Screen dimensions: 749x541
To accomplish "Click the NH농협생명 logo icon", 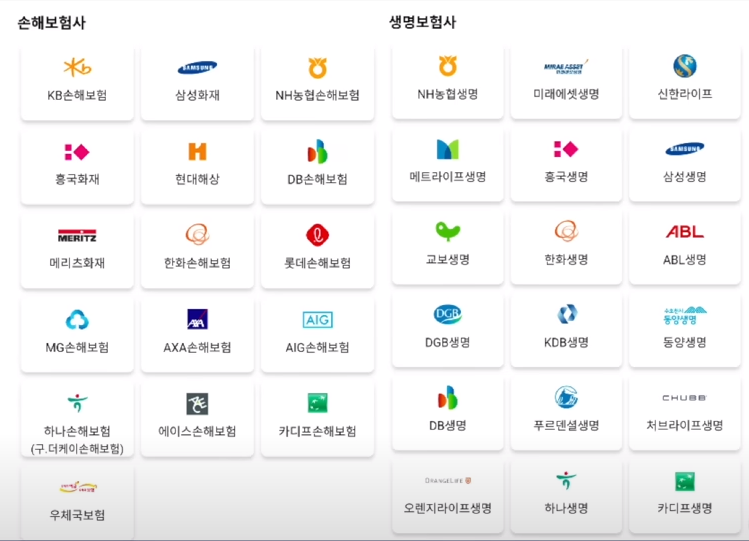I will point(448,66).
